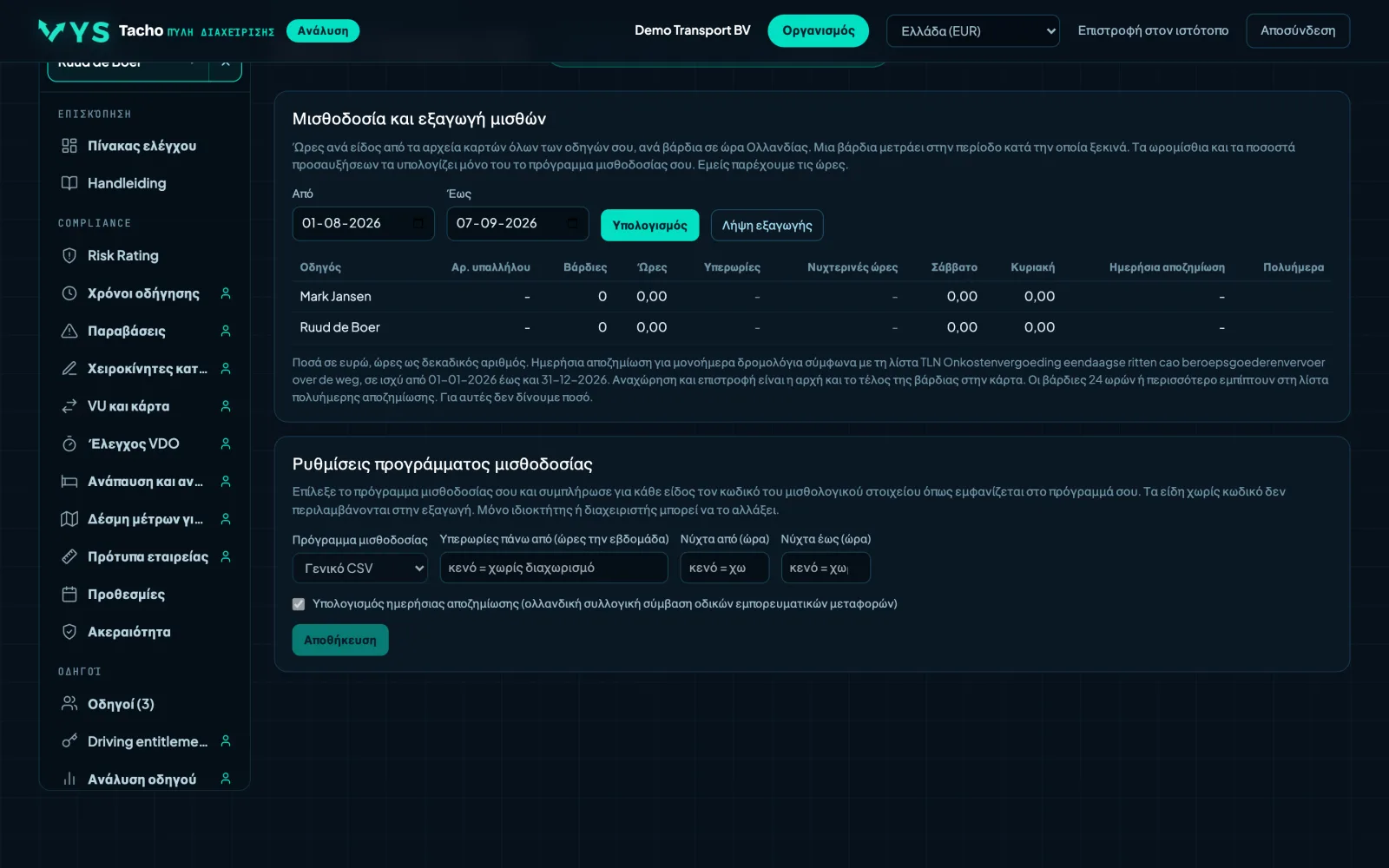Open the Έως date calendar picker
The image size is (1389, 868).
(x=573, y=224)
